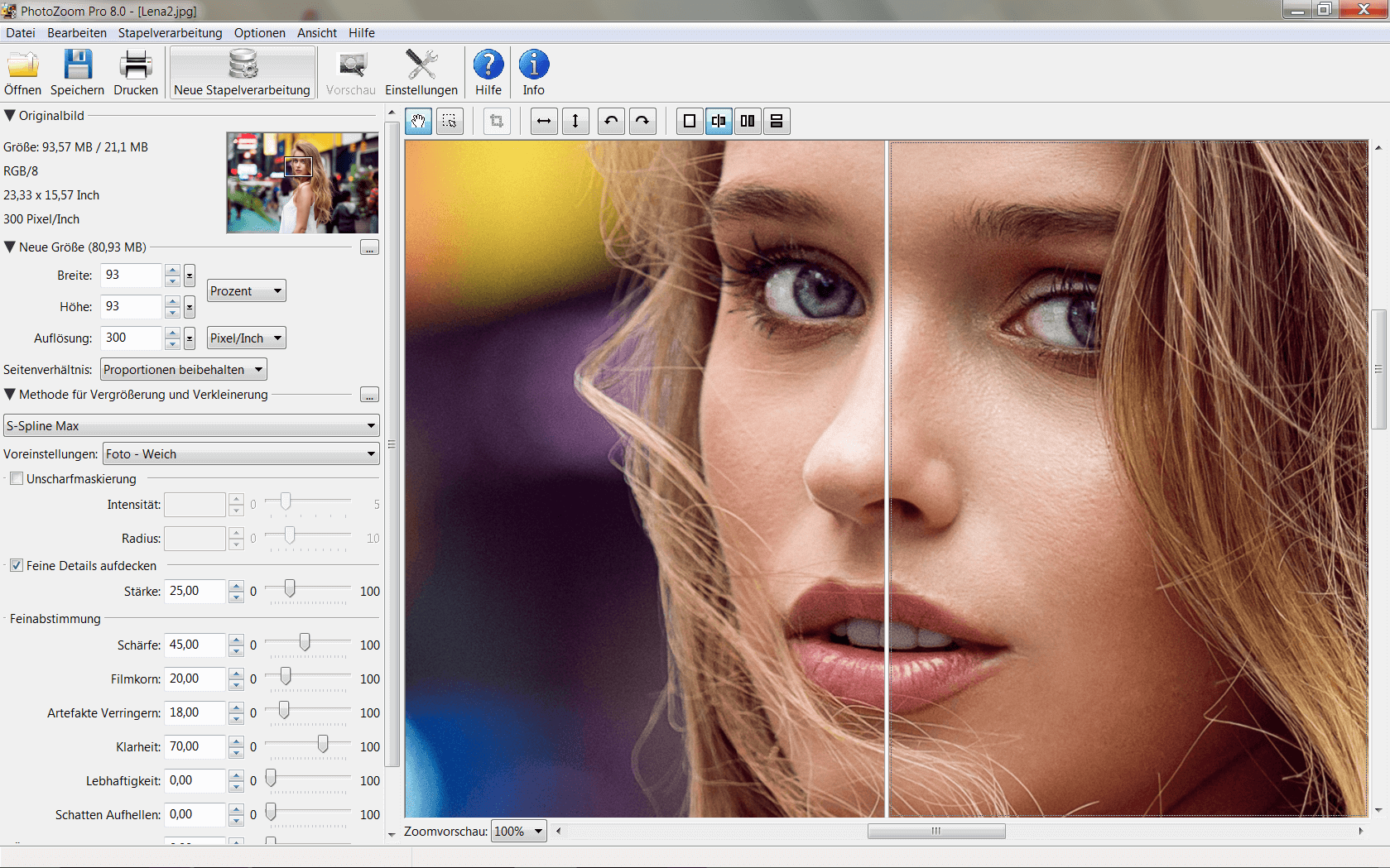The width and height of the screenshot is (1390, 868).
Task: Change the Zoomvorschau percentage dropdown
Action: pyautogui.click(x=536, y=831)
